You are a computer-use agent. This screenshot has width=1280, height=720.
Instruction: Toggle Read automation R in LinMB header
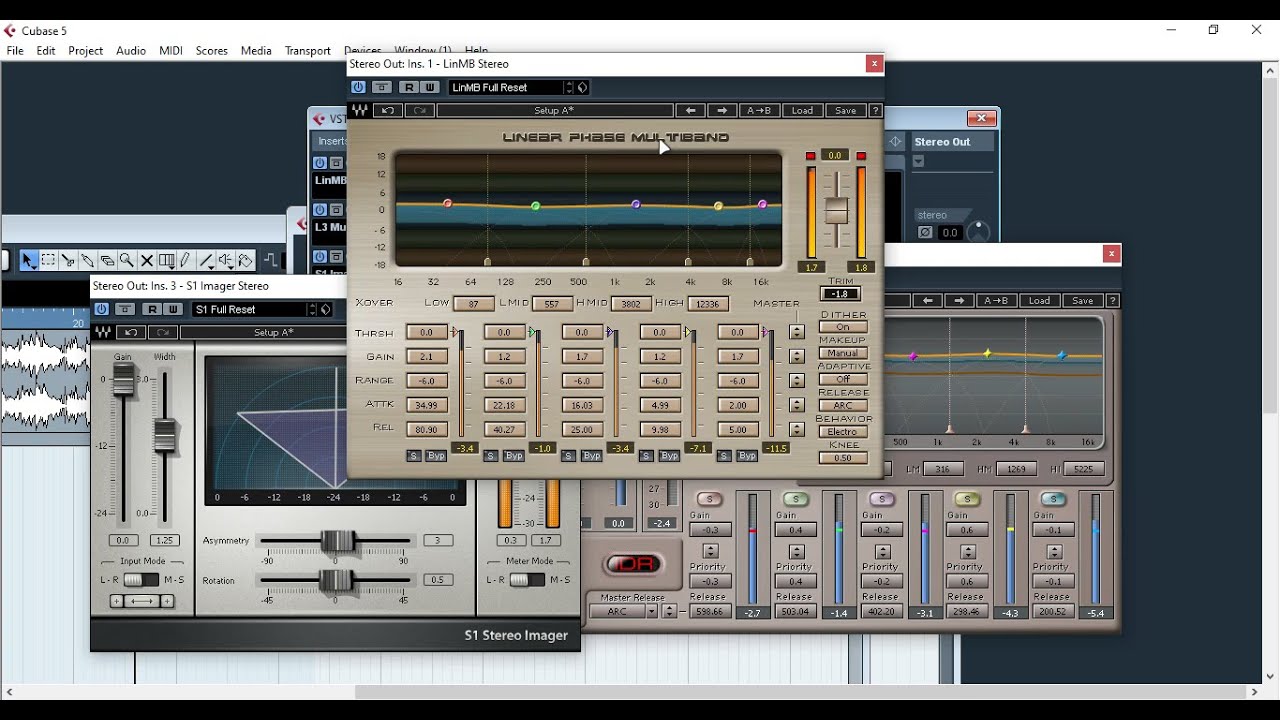(x=408, y=88)
